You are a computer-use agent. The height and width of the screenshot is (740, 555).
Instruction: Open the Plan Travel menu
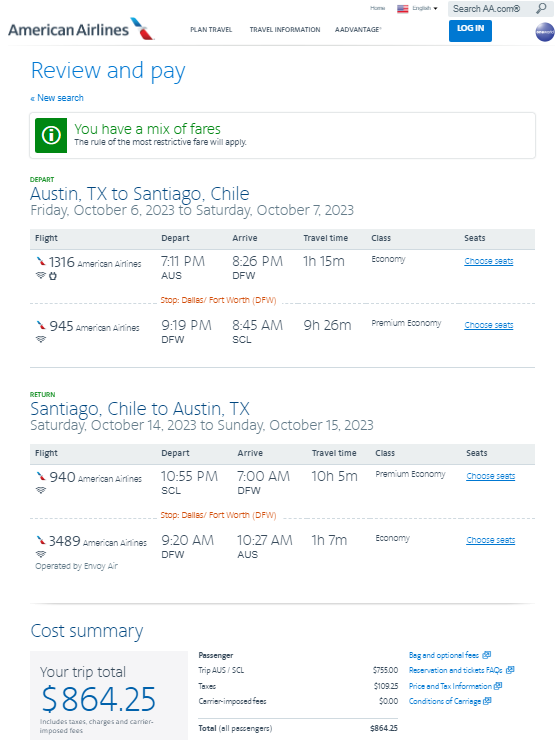pos(211,29)
